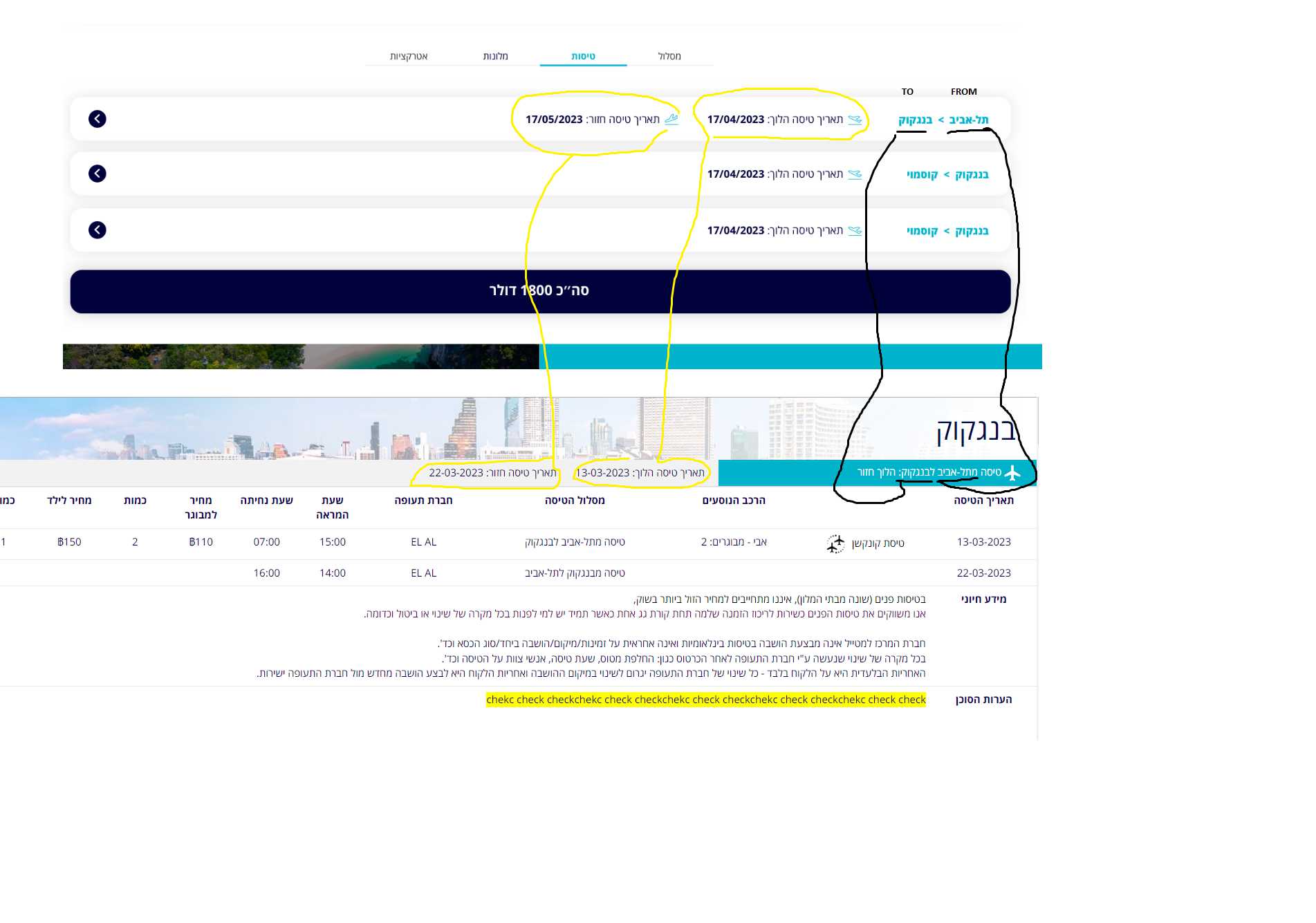Viewport: 1316px width, 923px height.
Task: Click the 22-03-2023 date cell in table
Action: (x=983, y=573)
